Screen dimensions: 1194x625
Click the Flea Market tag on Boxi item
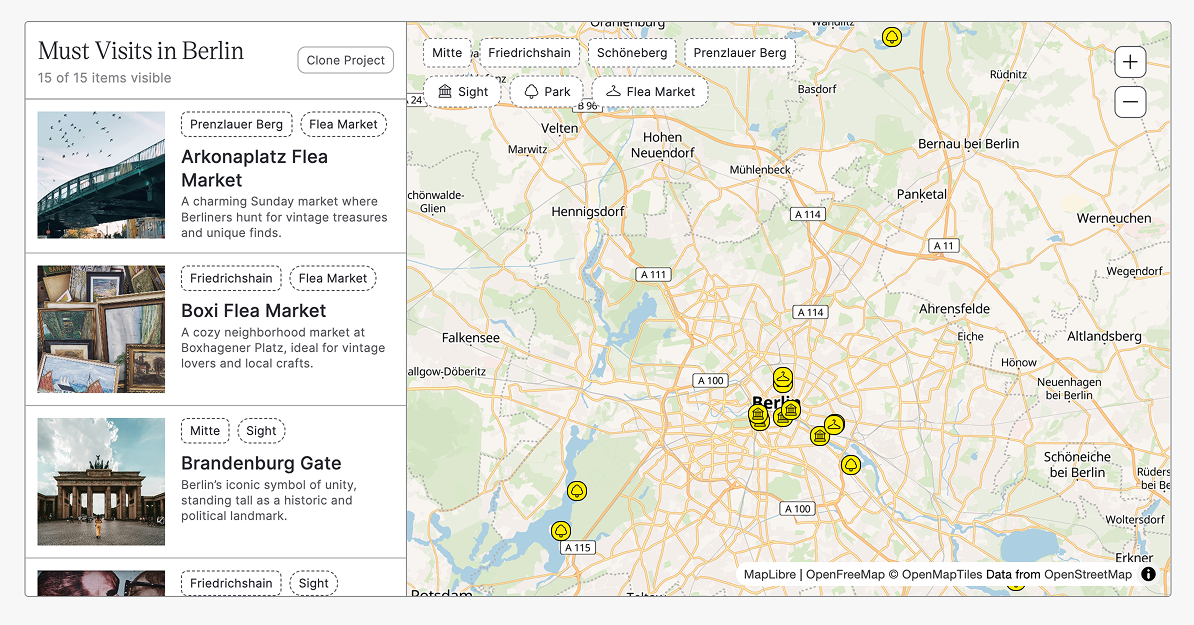[333, 278]
